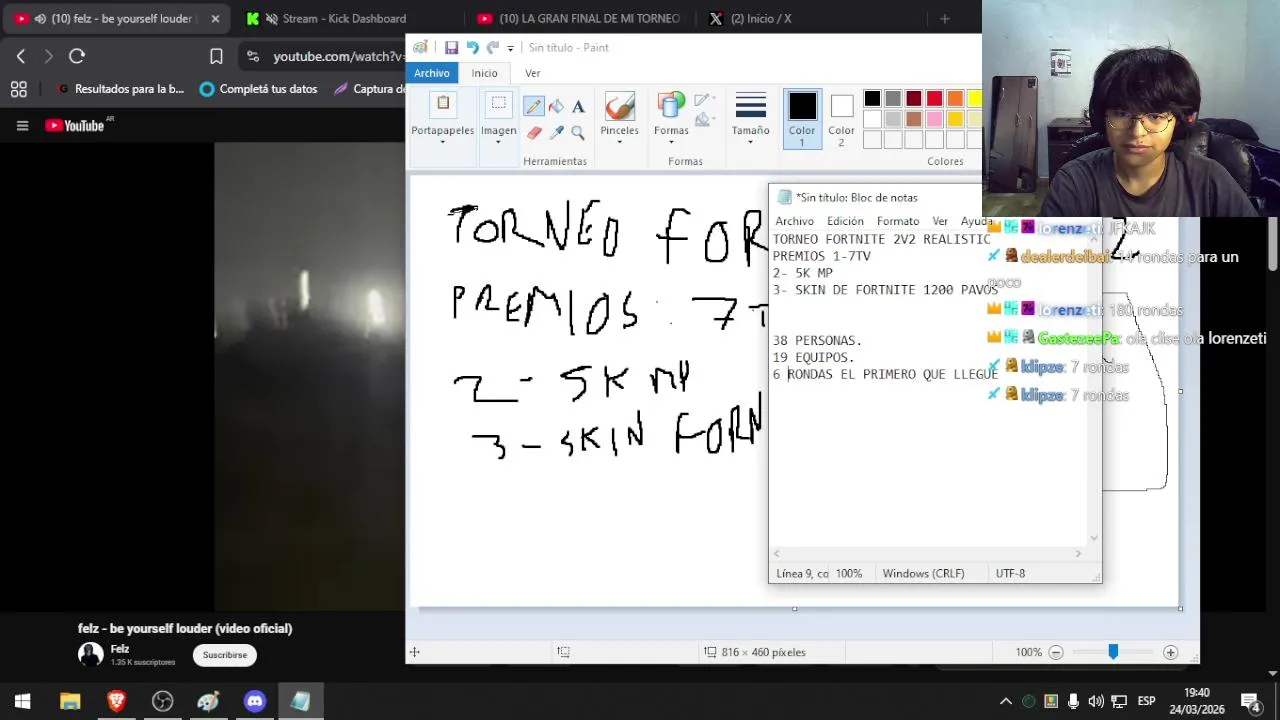Select the Text tool in Paint
This screenshot has width=1280, height=720.
pyautogui.click(x=578, y=107)
